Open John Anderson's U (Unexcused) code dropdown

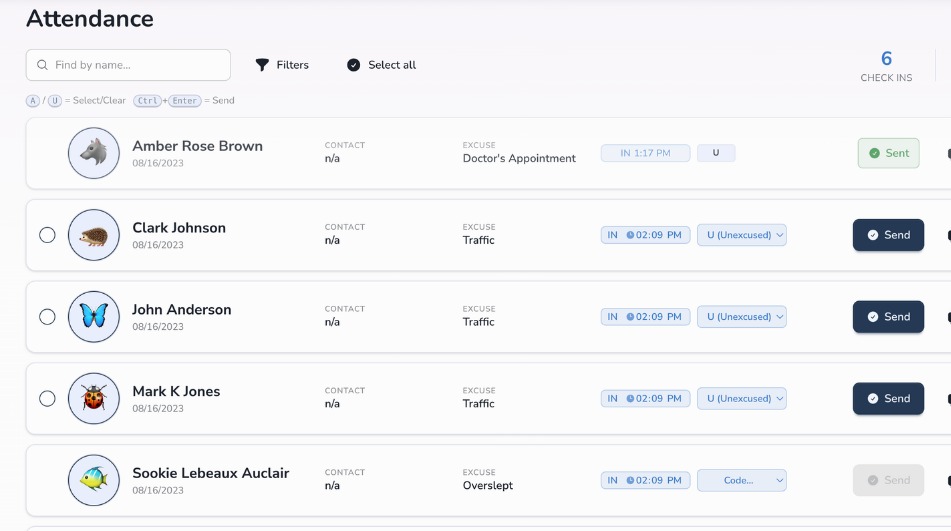(742, 316)
